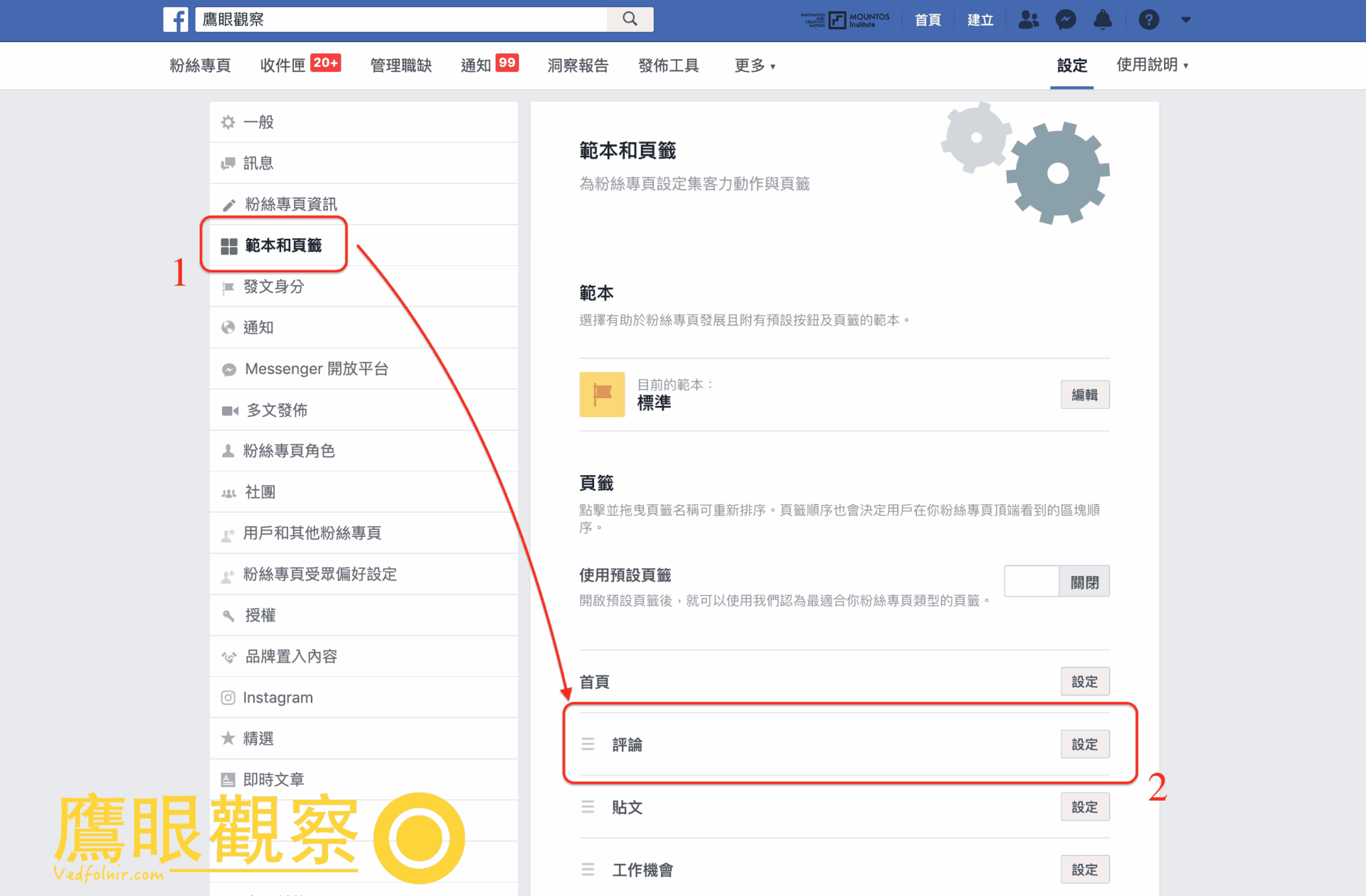Click the MOUNTOS Institute page logo
The width and height of the screenshot is (1366, 896).
(x=846, y=19)
